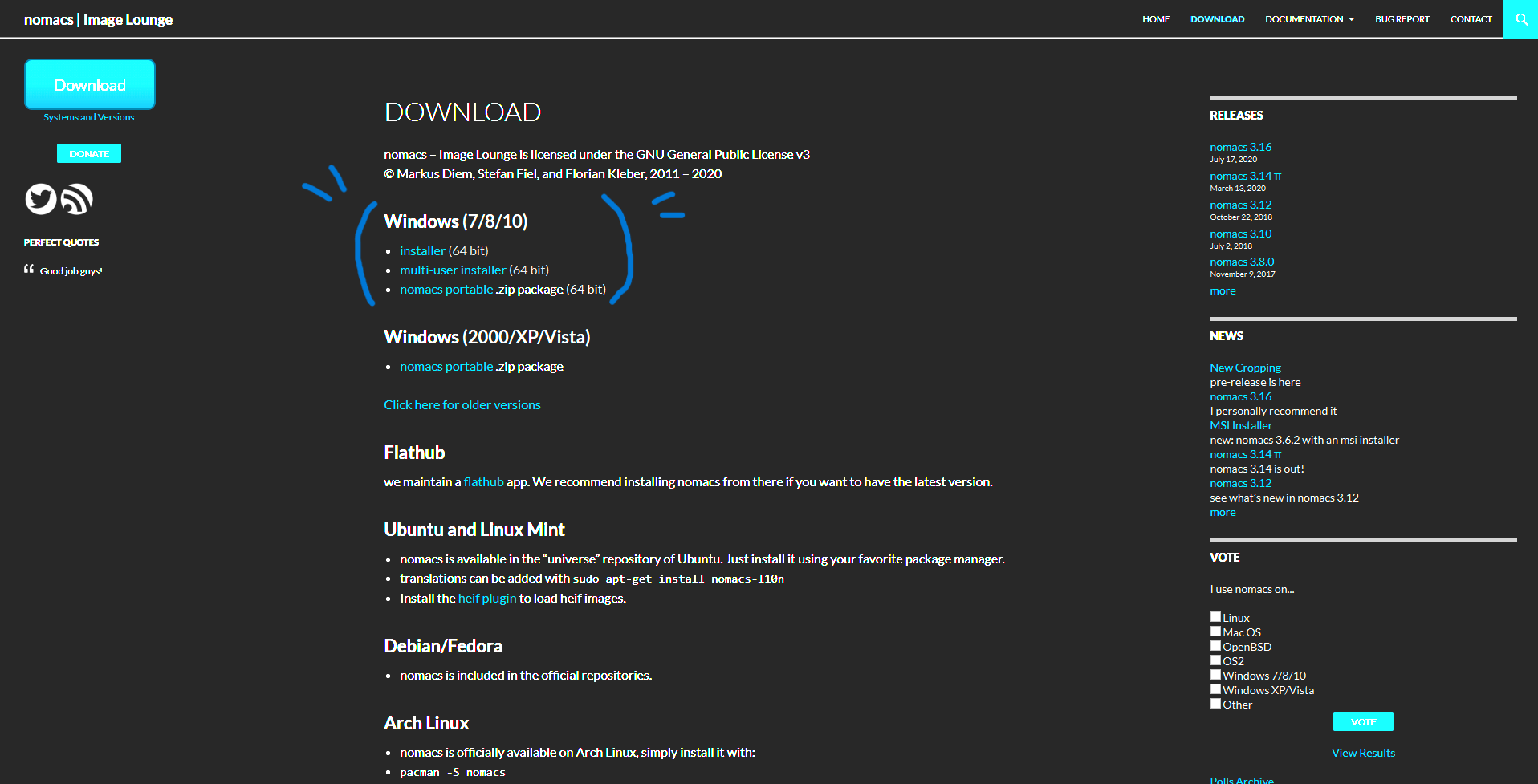
Task: Click the 'I use nomacs on...' poll question
Action: pos(1252,589)
